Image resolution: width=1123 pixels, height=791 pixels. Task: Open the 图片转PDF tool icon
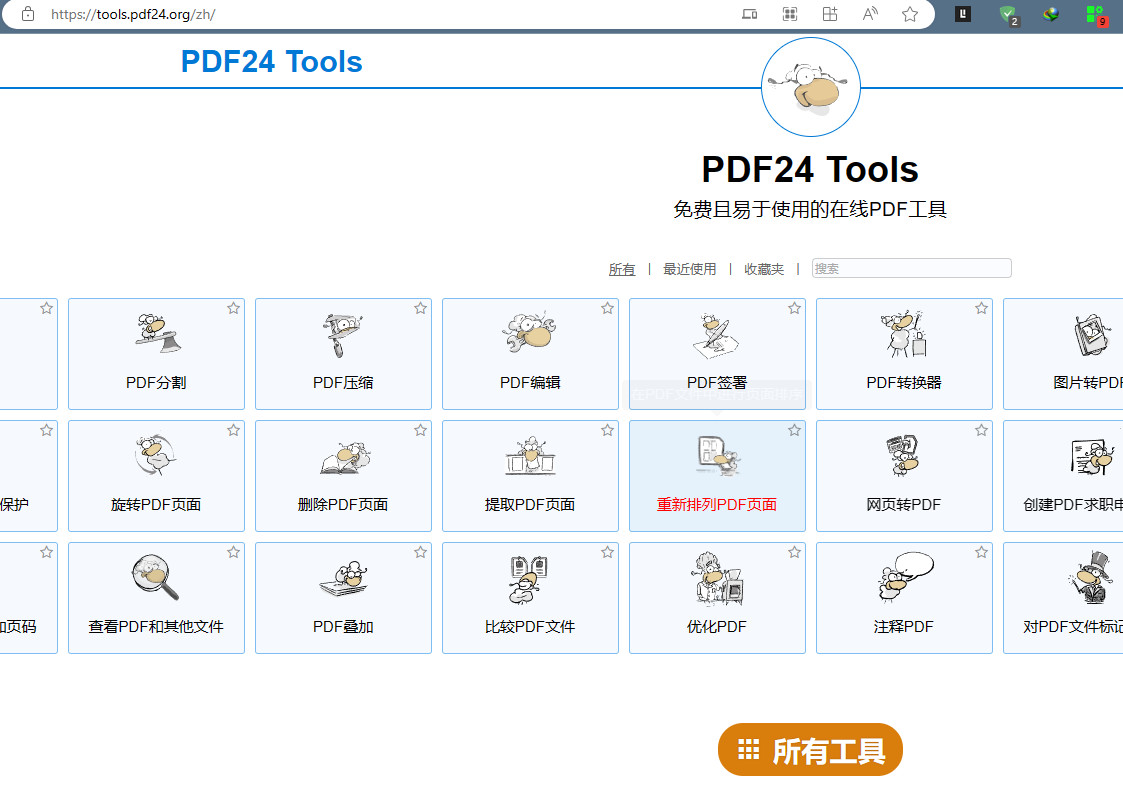click(x=1091, y=335)
